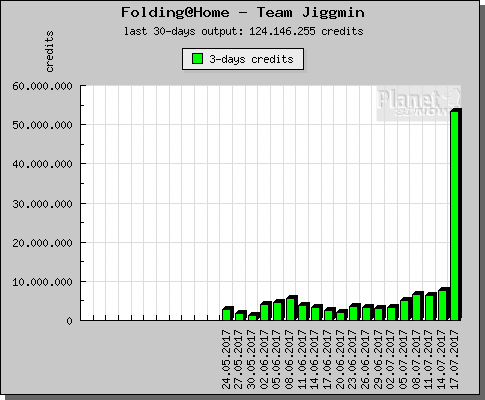Select the bar for 17.06.2017
485x400 pixels.
329,314
